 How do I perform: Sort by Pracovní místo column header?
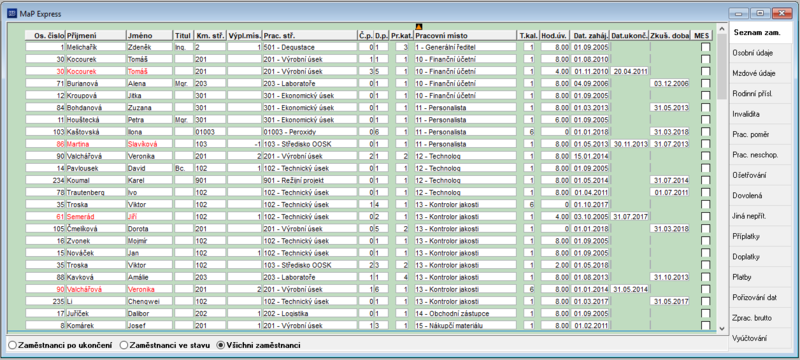point(465,36)
